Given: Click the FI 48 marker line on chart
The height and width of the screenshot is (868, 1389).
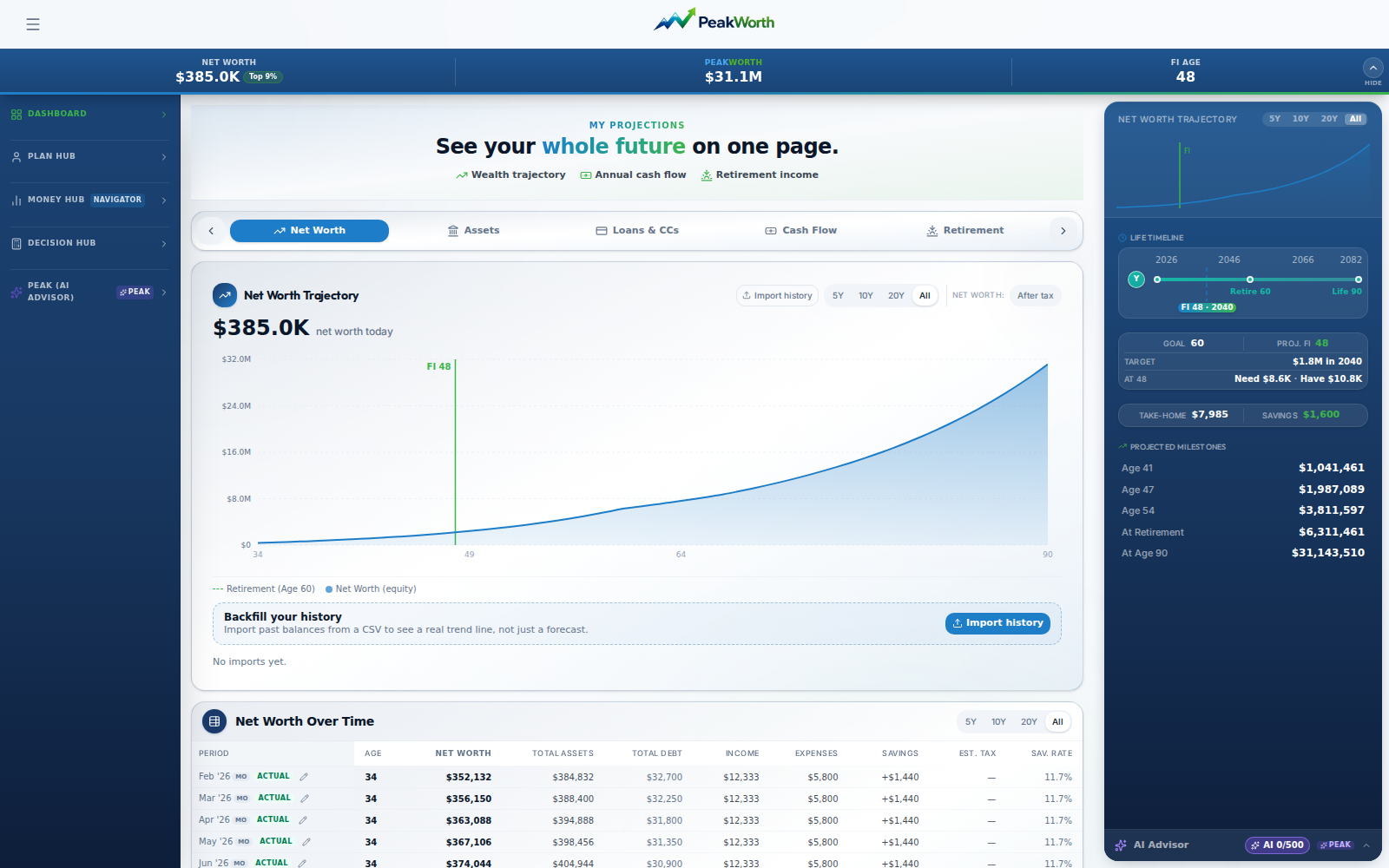Looking at the screenshot, I should (x=455, y=452).
